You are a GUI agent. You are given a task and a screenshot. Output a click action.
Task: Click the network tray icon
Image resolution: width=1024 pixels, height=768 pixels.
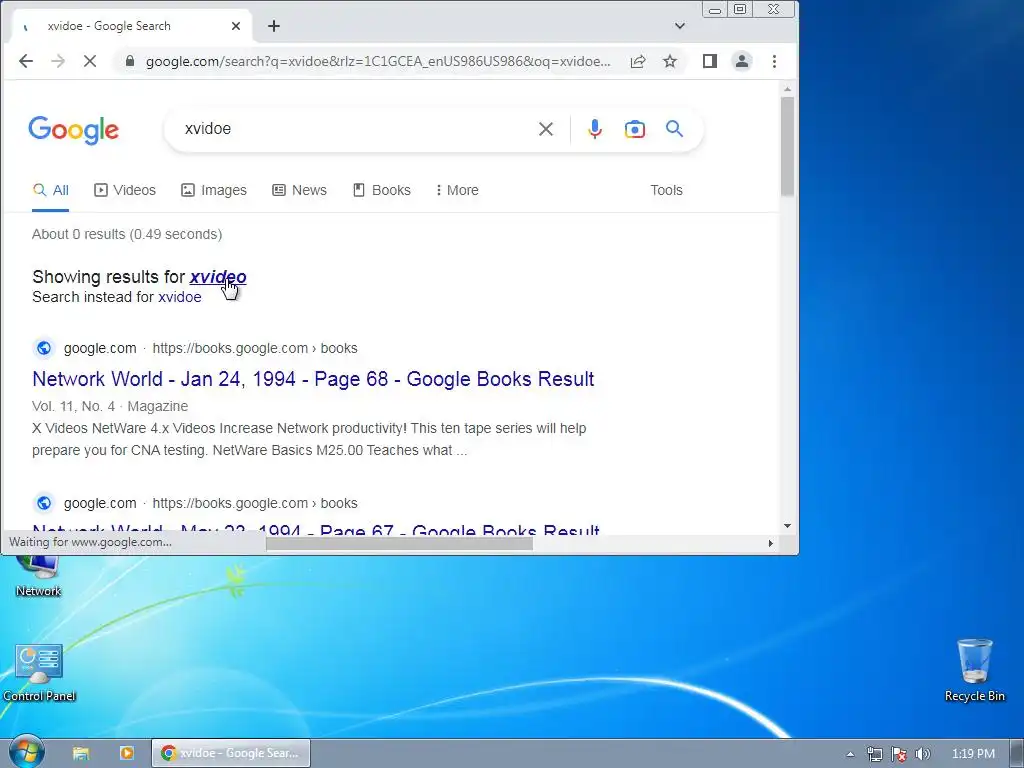(875, 754)
